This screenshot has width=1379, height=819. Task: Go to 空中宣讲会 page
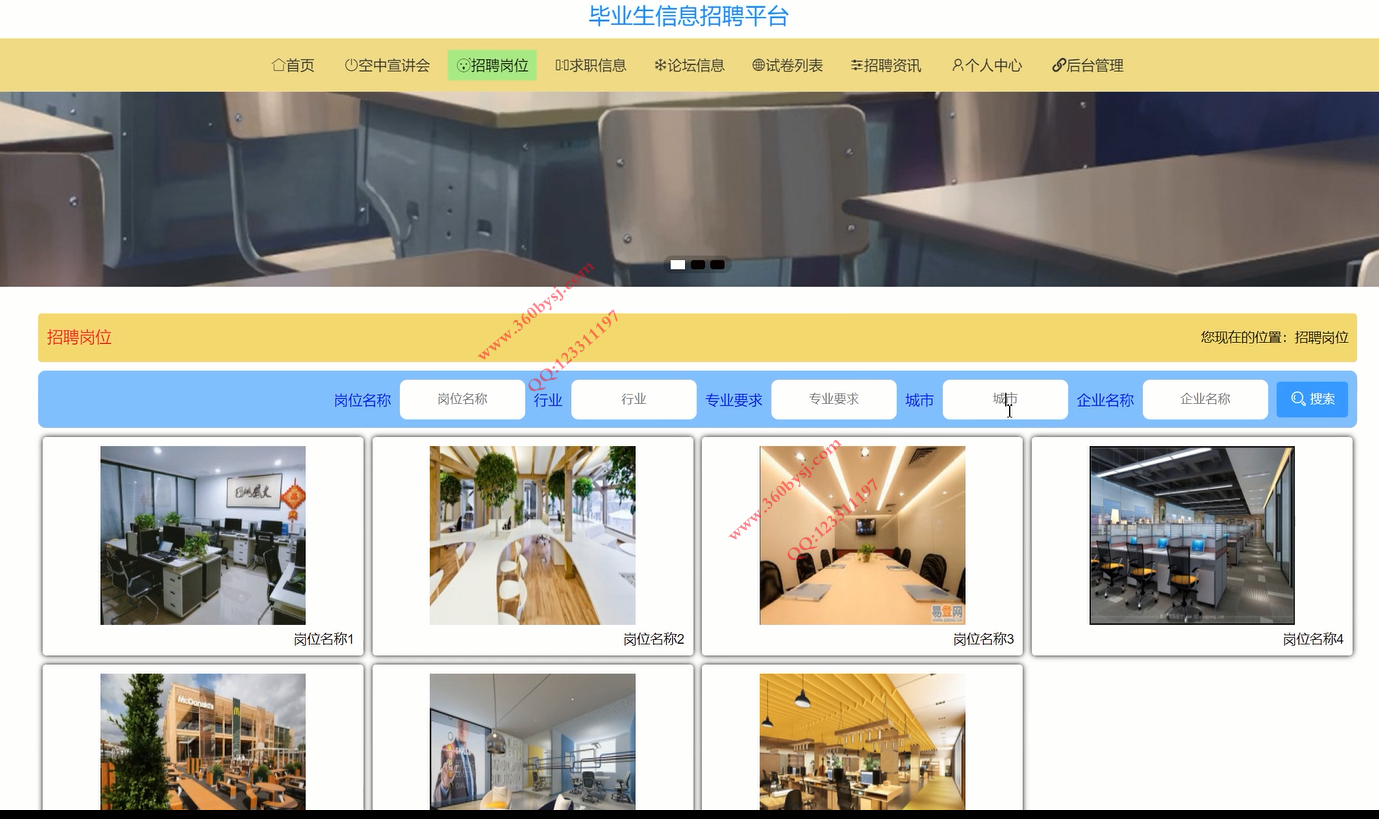pos(387,65)
